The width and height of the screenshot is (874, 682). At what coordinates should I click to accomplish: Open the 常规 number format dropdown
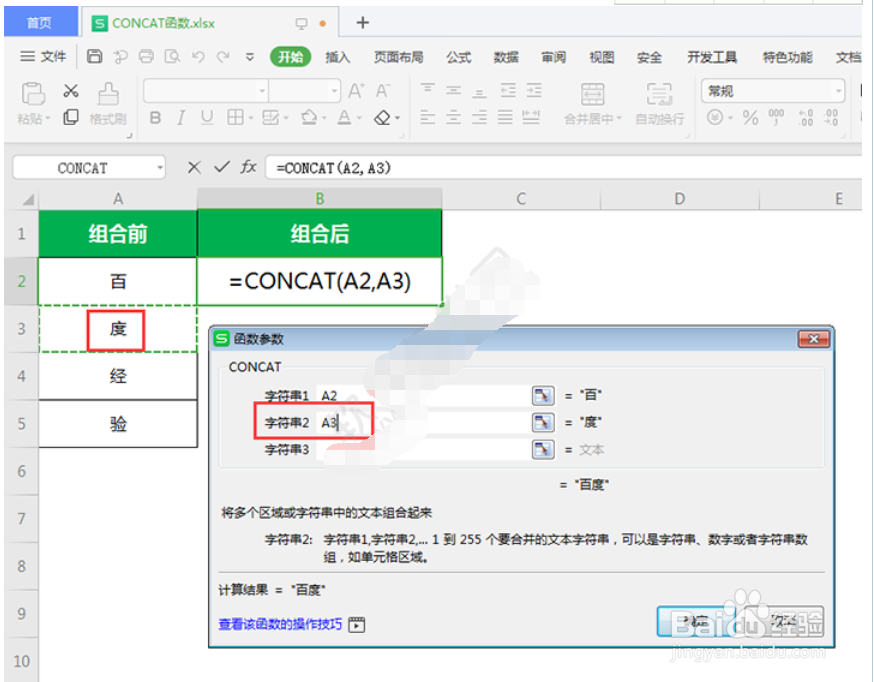tap(839, 91)
